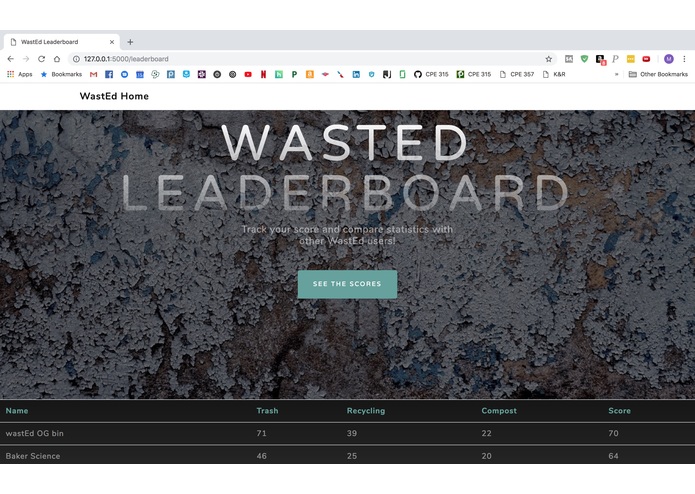Click the address bar showing 127.0.0.1:5000/leaderboard

coord(310,59)
